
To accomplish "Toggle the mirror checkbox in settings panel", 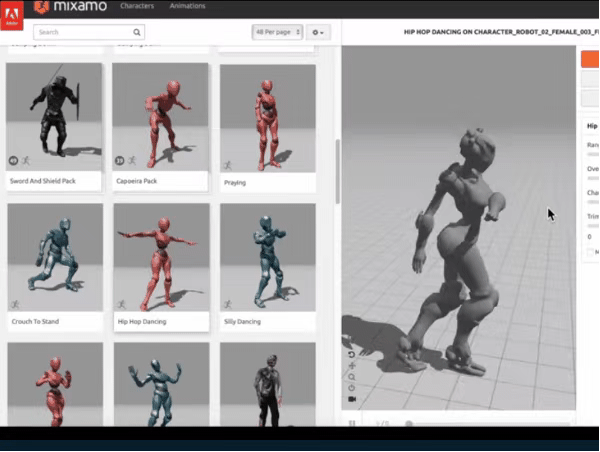I will coord(590,252).
